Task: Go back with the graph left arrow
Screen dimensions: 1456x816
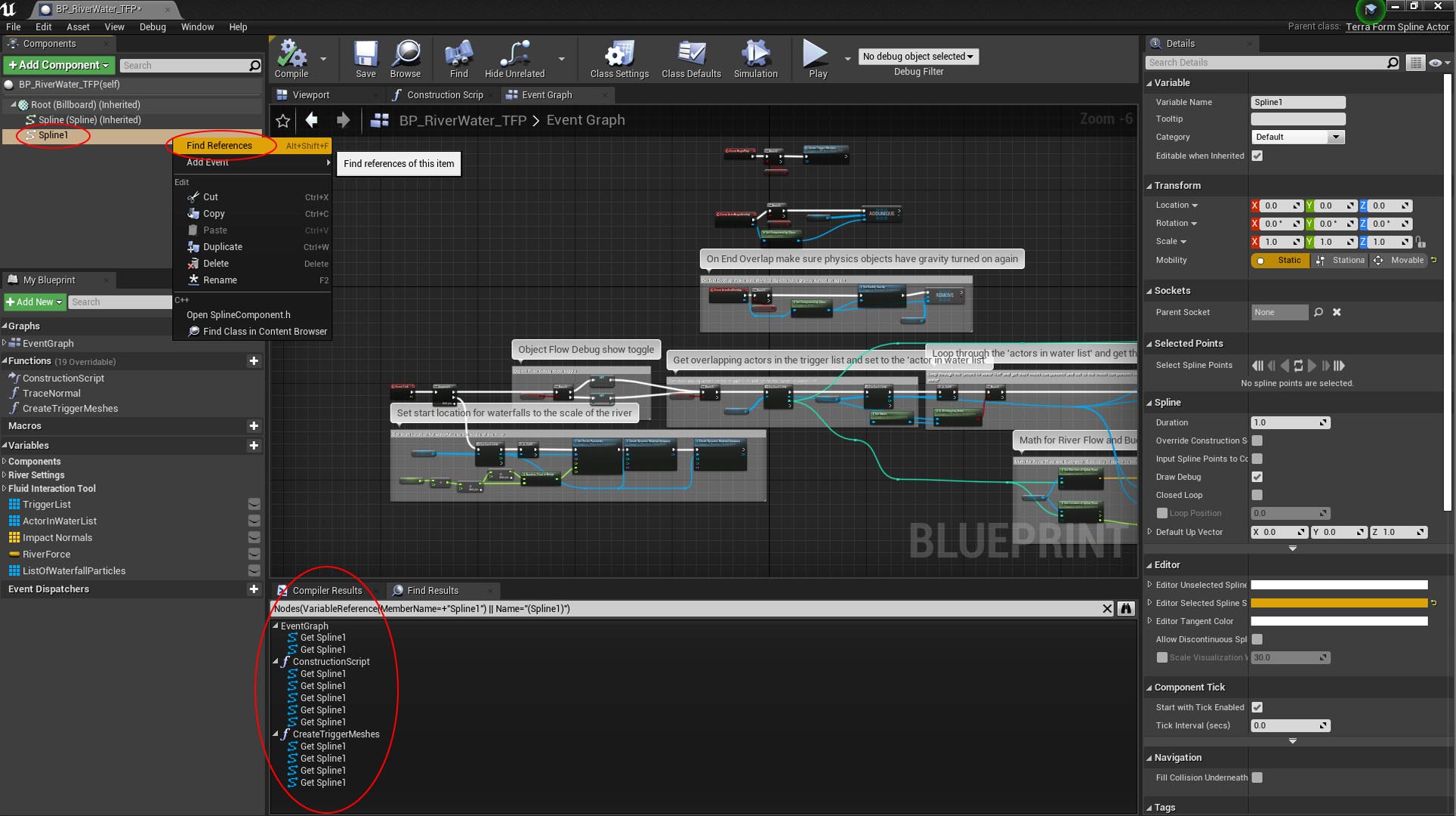Action: (311, 119)
